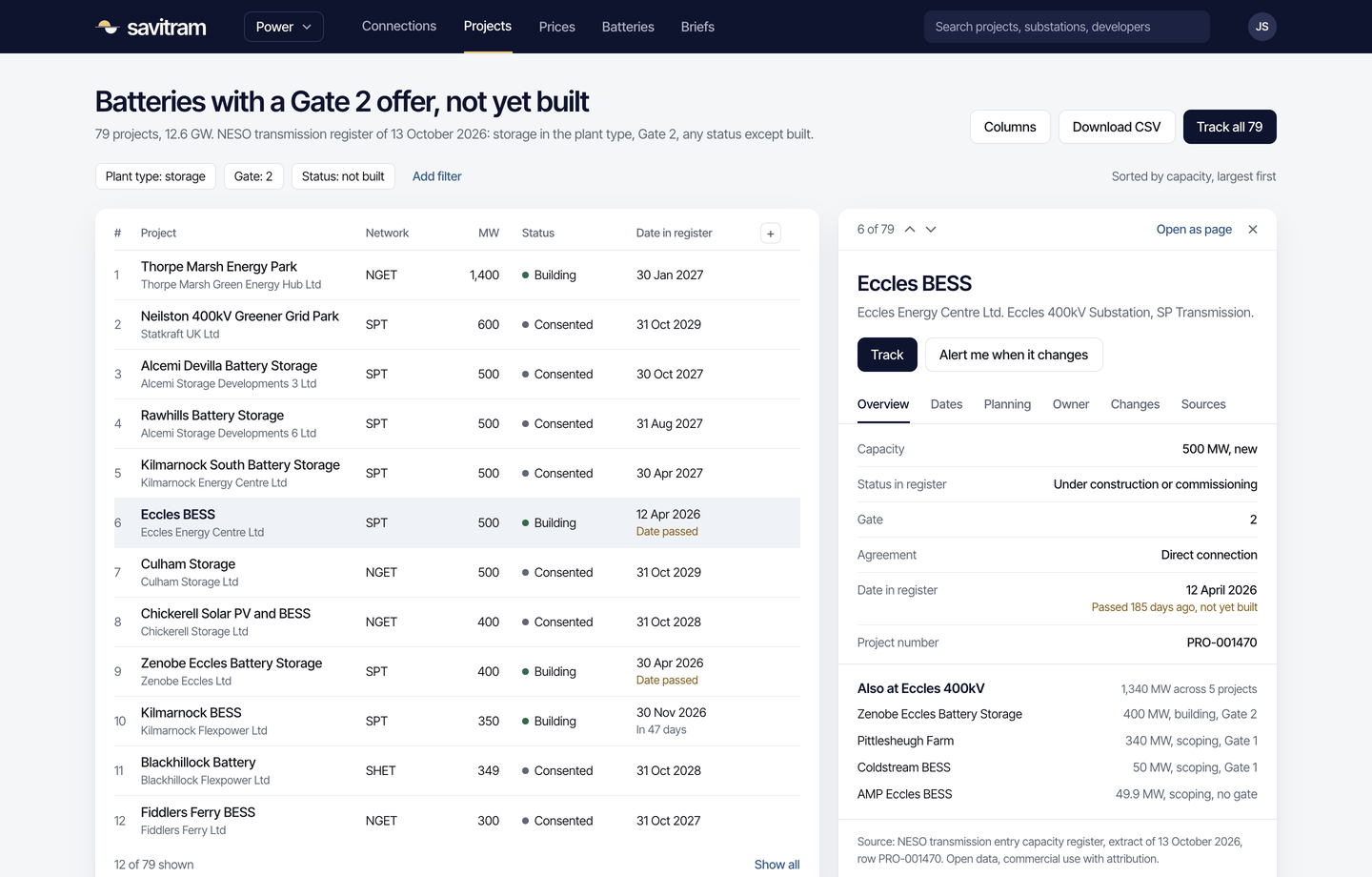Screen dimensions: 1372x877
Task: Open the Gate: 2 filter chip
Action: coord(253,176)
